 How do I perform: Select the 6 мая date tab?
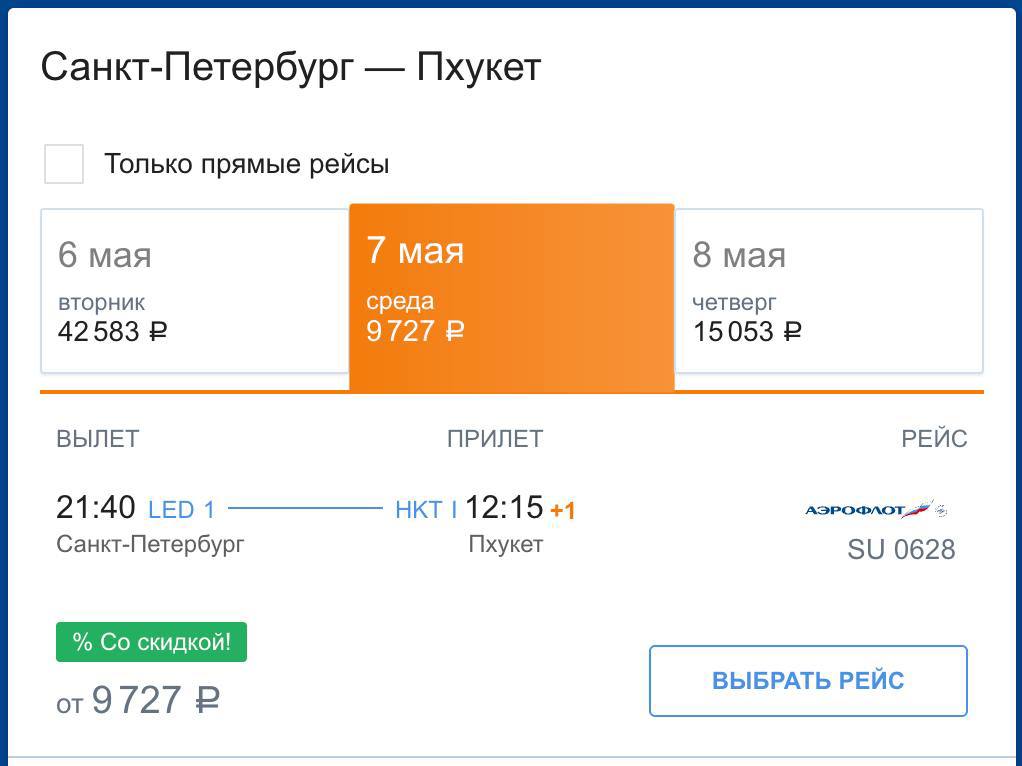(x=194, y=290)
